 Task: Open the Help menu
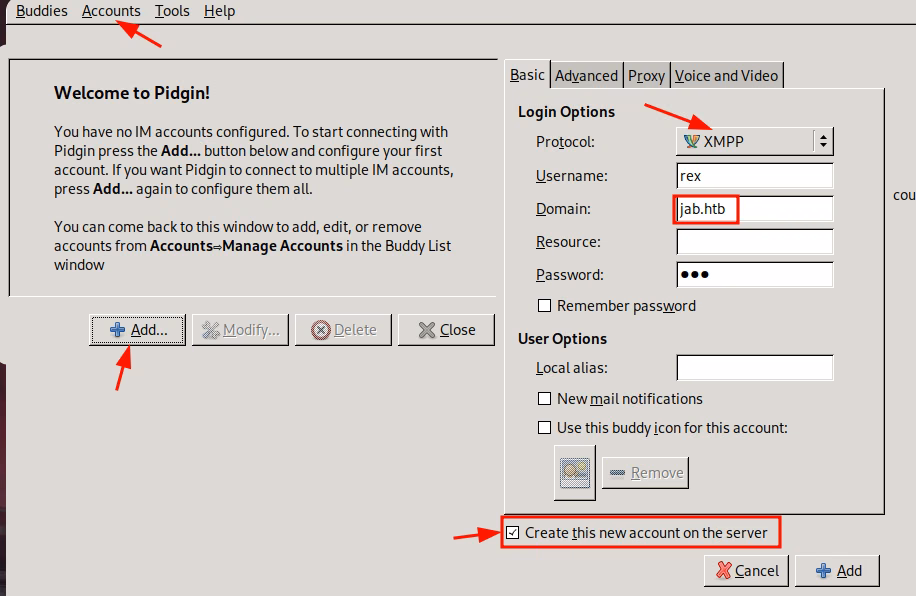220,11
